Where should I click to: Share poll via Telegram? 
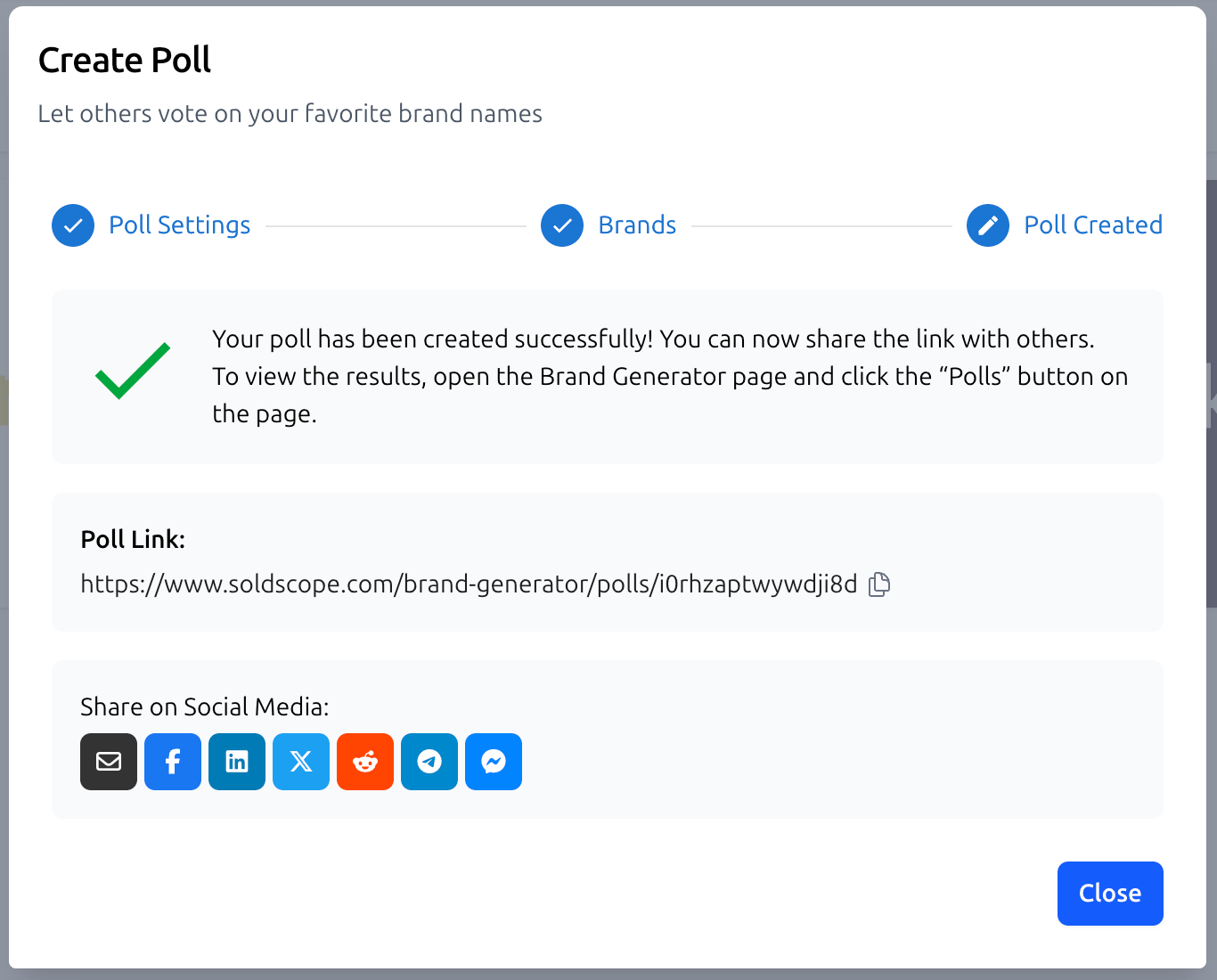coord(429,762)
